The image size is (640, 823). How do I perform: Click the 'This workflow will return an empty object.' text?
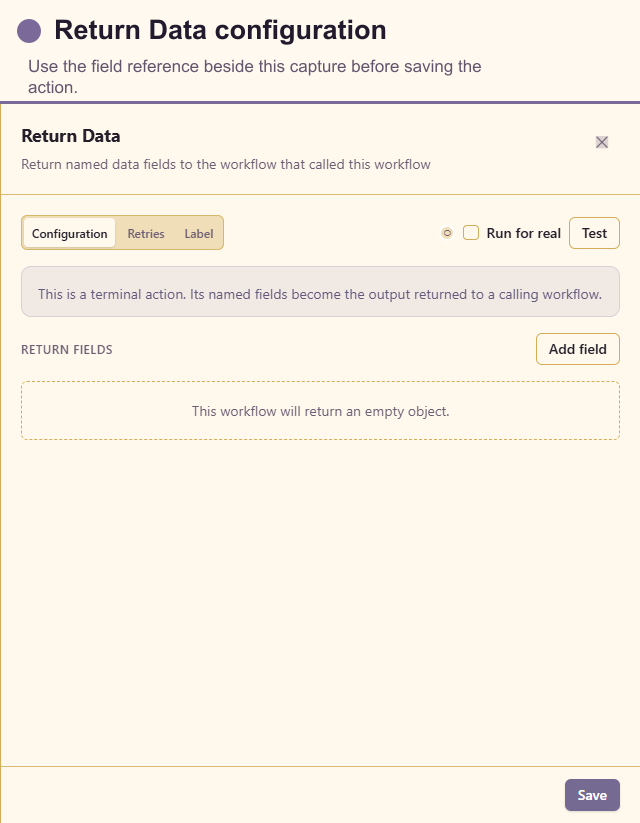pos(320,411)
